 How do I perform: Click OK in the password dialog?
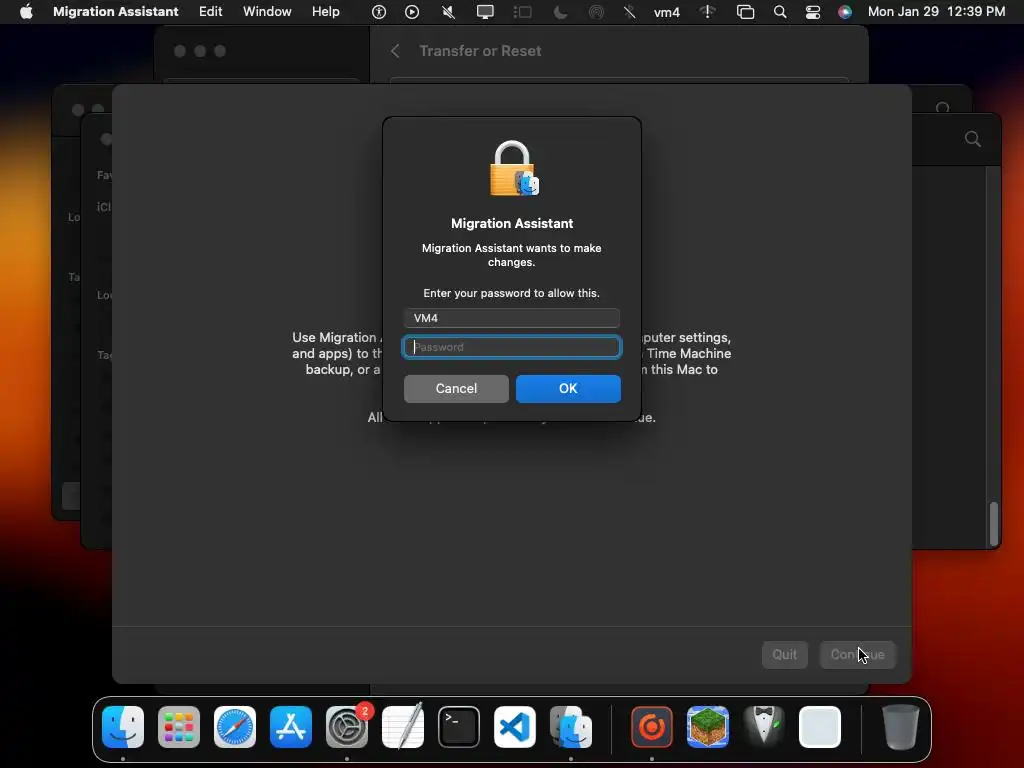point(568,389)
